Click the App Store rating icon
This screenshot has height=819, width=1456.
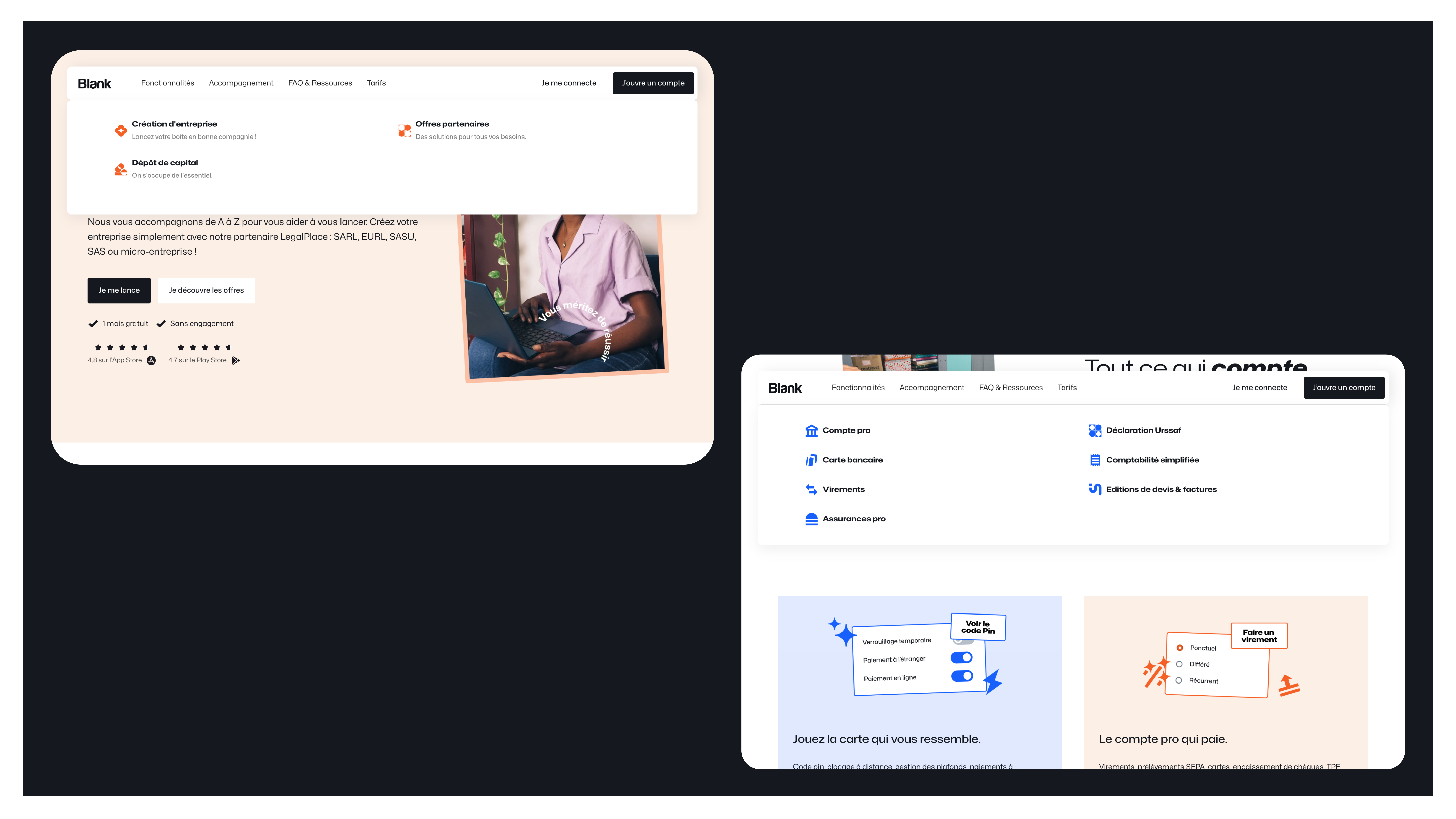click(x=151, y=361)
